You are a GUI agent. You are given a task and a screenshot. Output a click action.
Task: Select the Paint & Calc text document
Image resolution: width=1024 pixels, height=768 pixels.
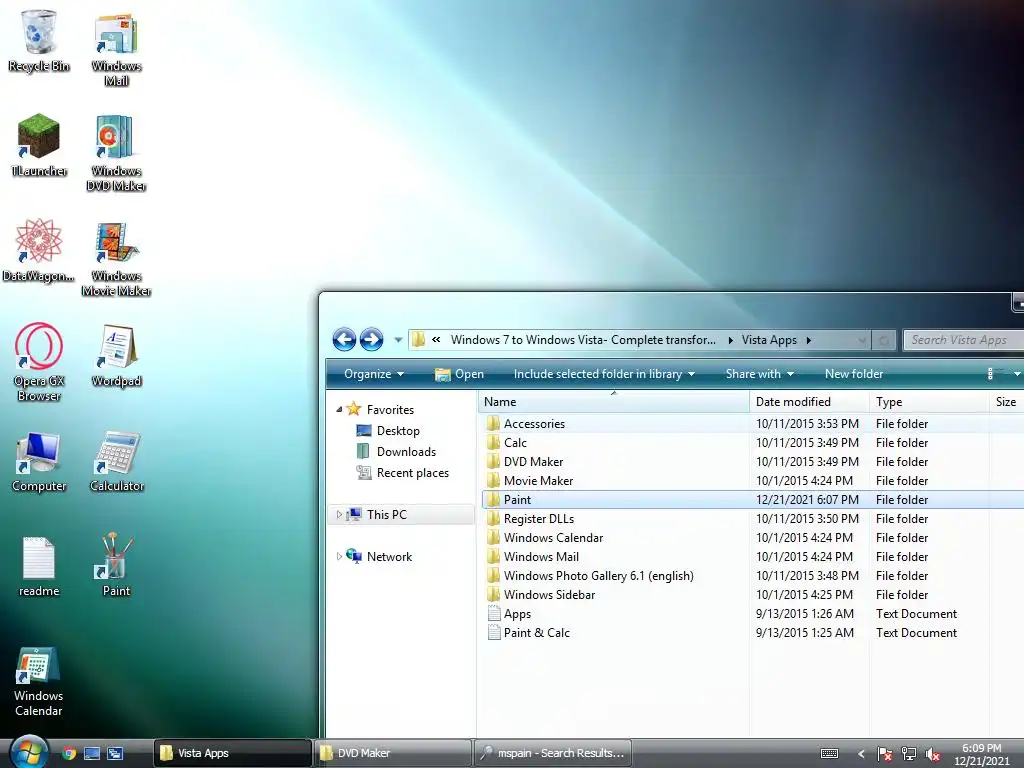click(x=753, y=633)
